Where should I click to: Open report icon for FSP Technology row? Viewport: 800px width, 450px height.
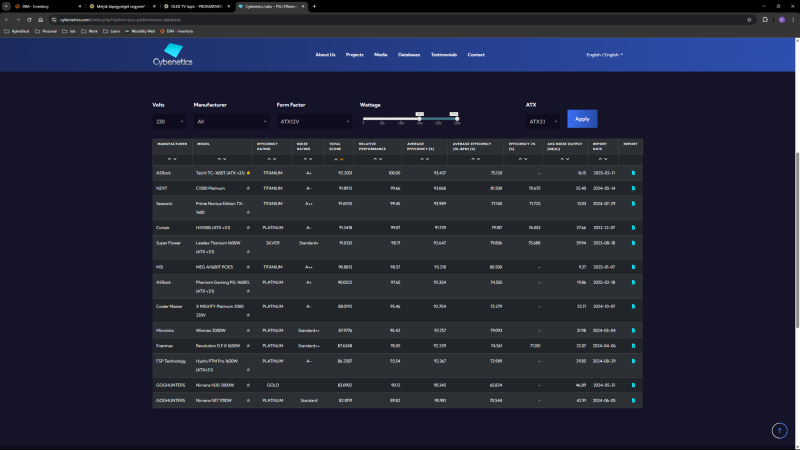633,361
